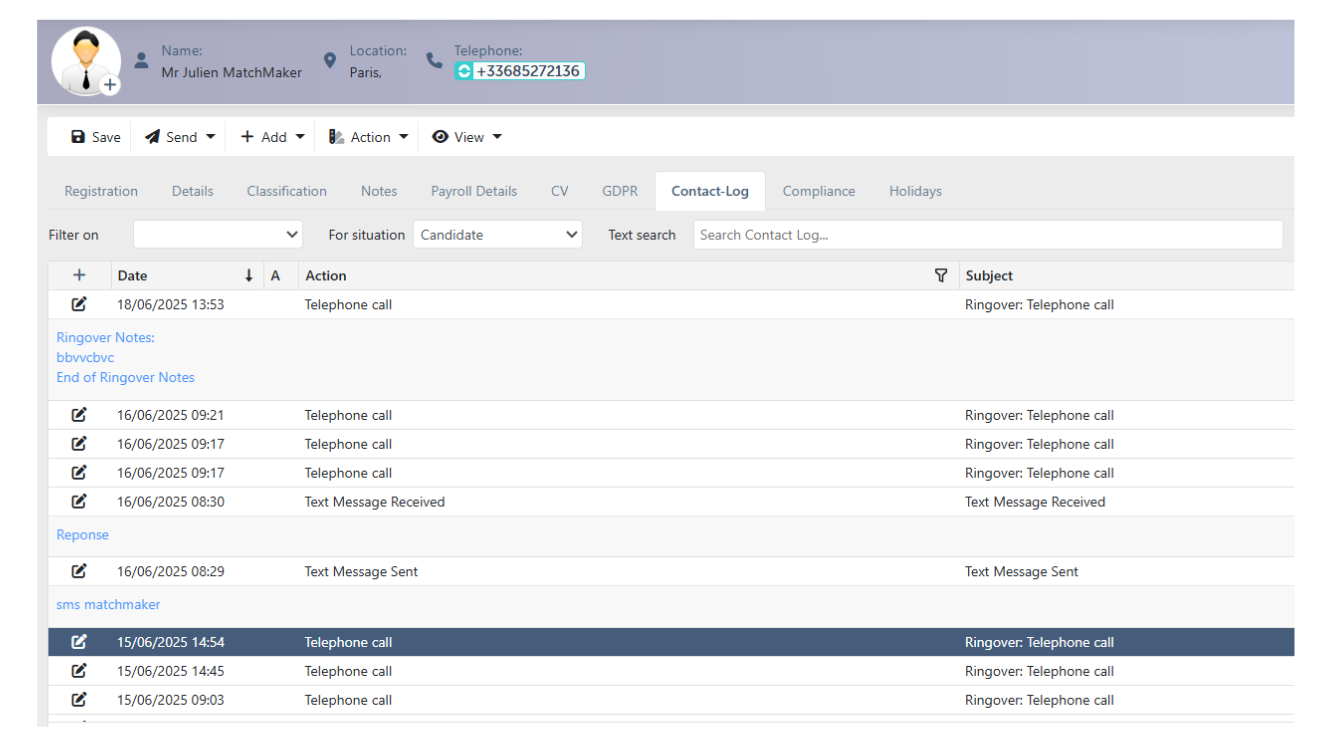Image resolution: width=1332 pixels, height=746 pixels.
Task: Click the location pin icon near Paris
Action: (330, 59)
